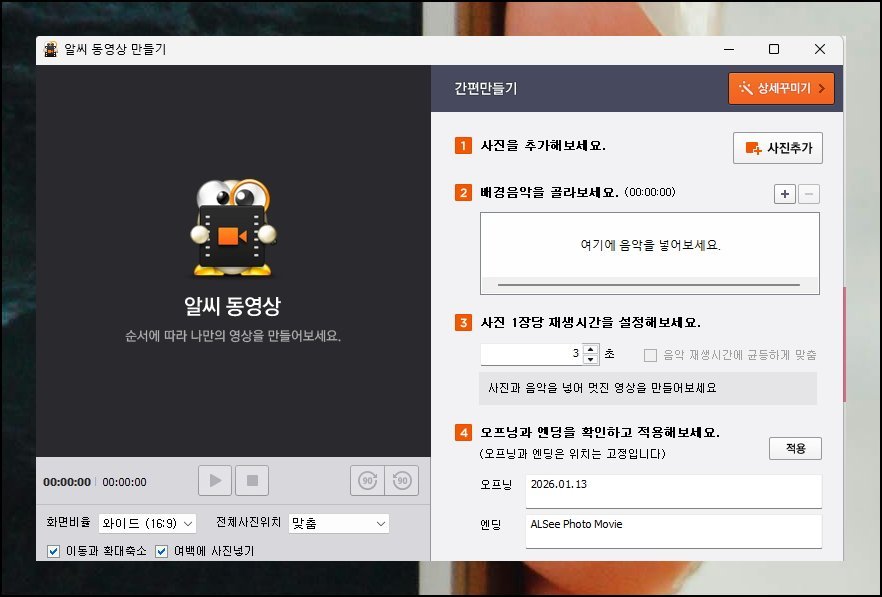Open 화면비율 와이드 (16:9) dropdown
This screenshot has width=882, height=597.
147,523
